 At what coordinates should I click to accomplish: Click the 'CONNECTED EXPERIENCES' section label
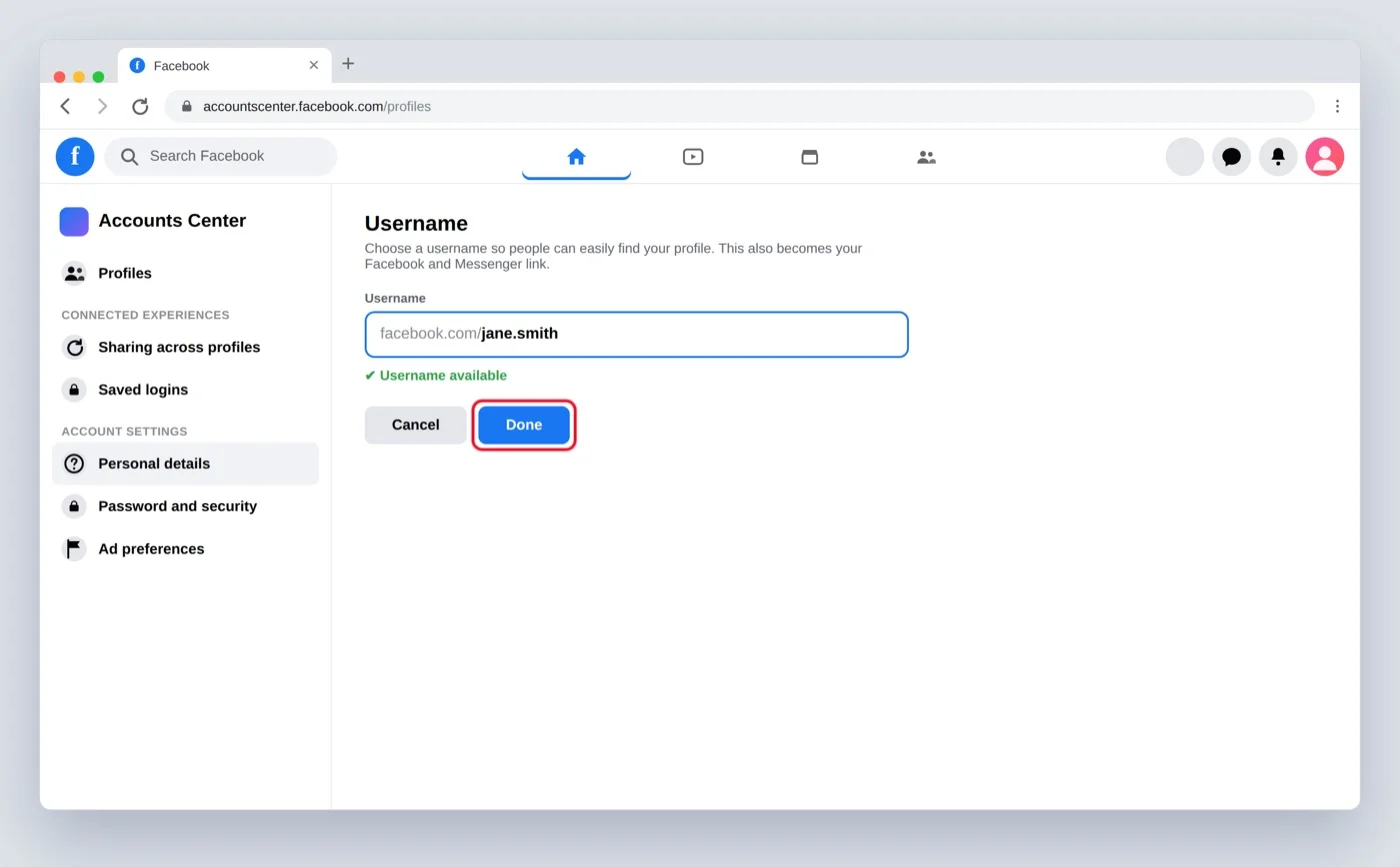[145, 315]
